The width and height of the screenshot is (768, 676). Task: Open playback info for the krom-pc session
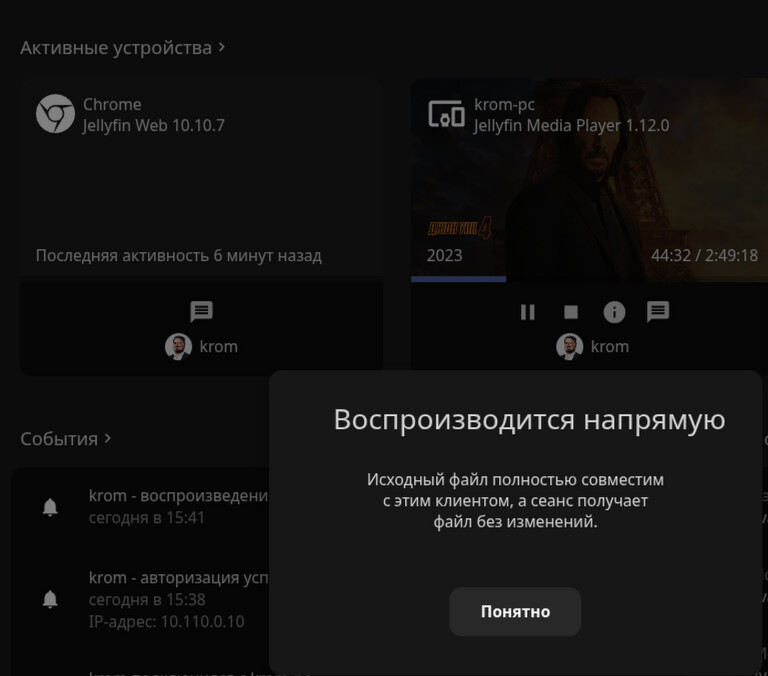[x=614, y=312]
